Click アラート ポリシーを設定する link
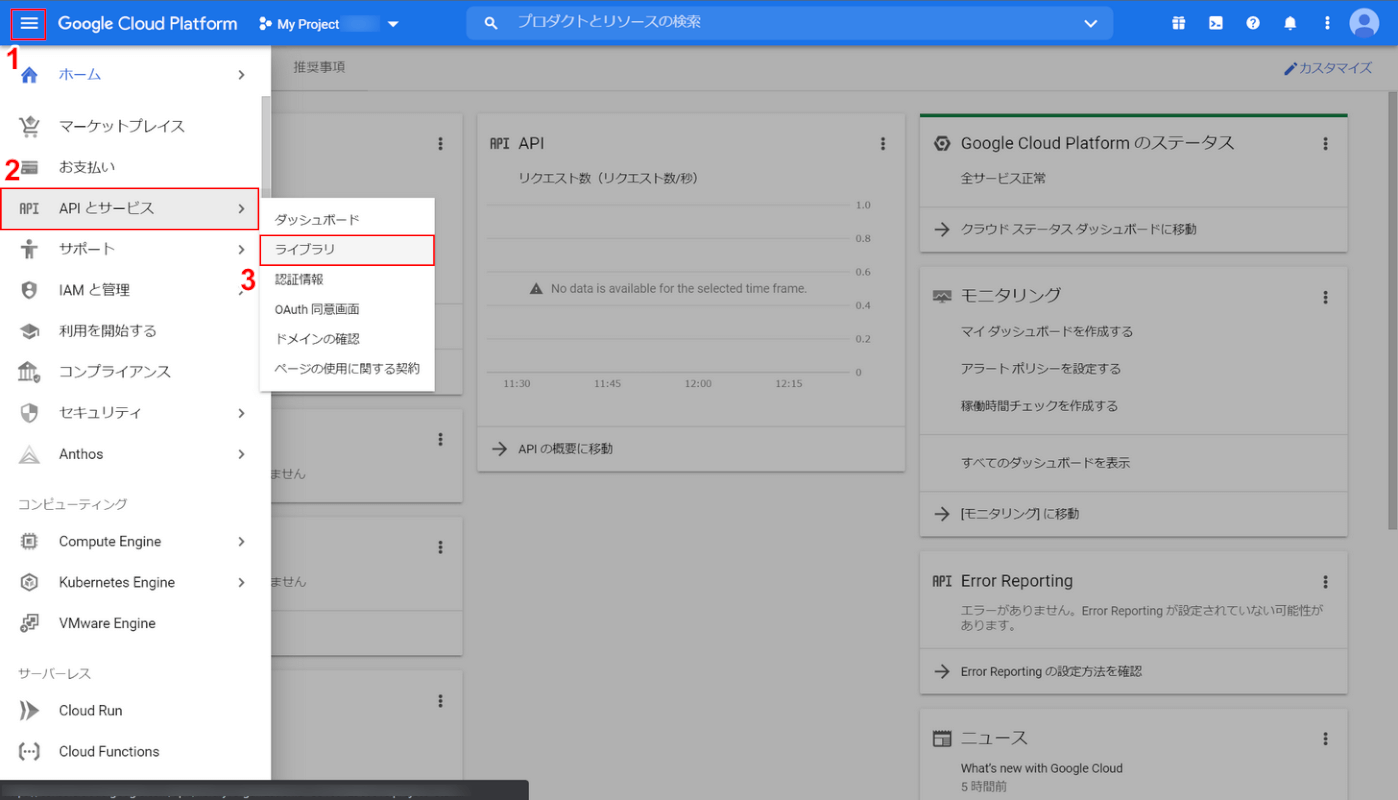Screen dimensions: 1398x800 (1041, 369)
